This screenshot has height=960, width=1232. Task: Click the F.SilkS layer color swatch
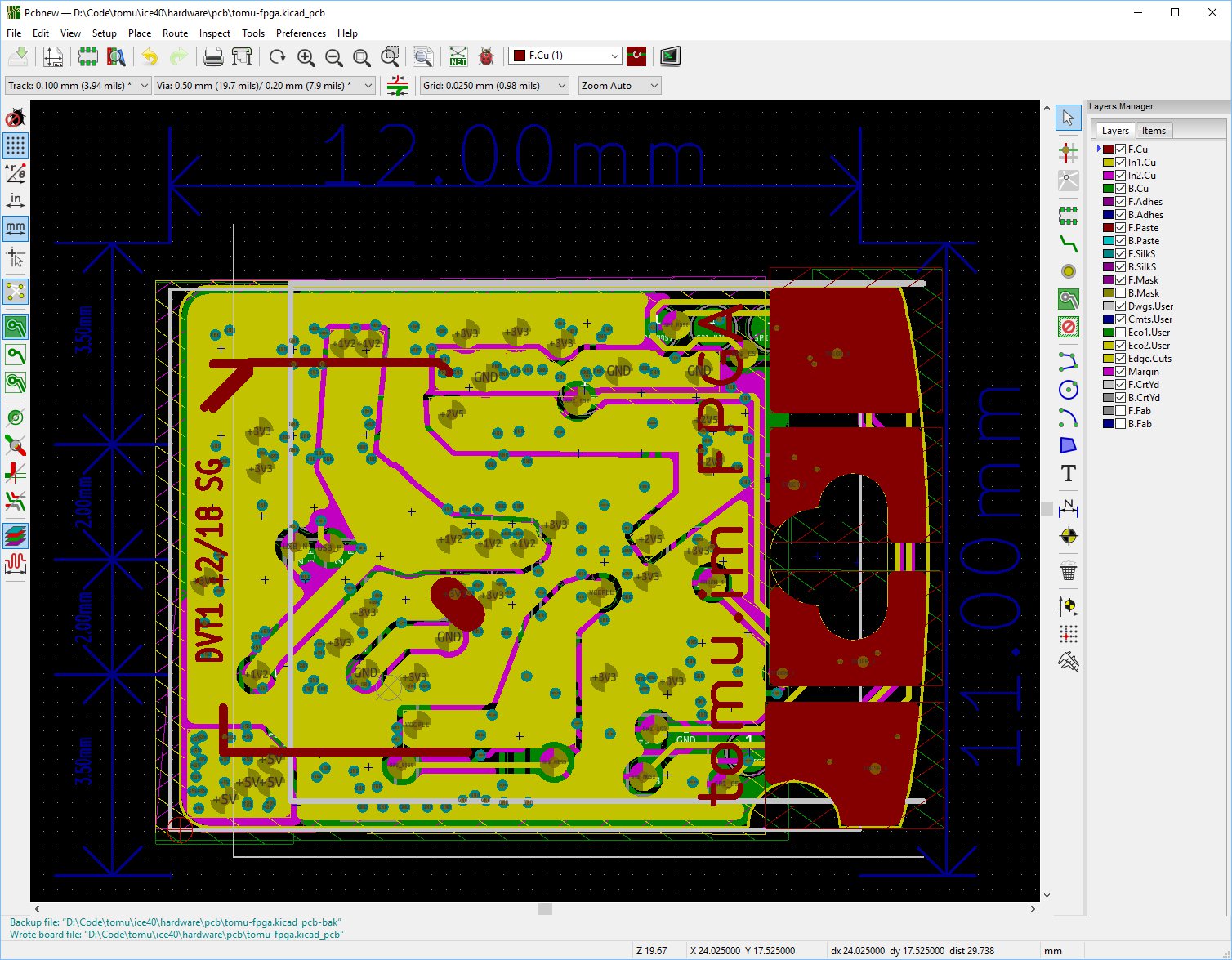(1109, 254)
